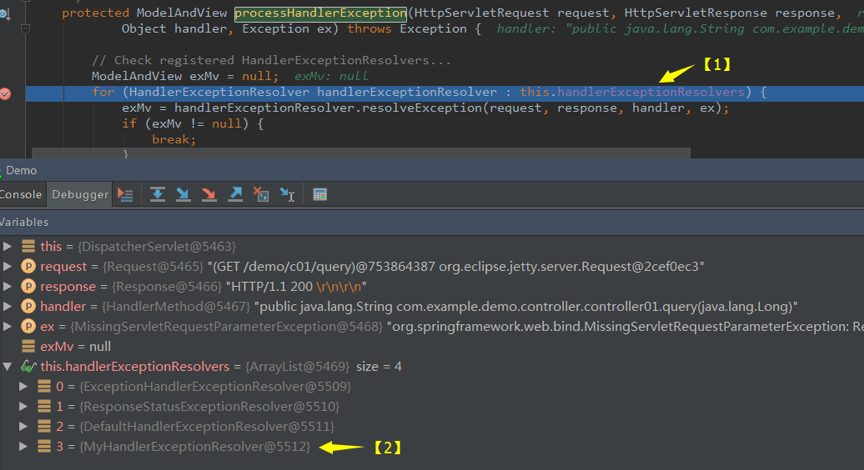
Task: Switch to the Console tab
Action: coord(21,195)
